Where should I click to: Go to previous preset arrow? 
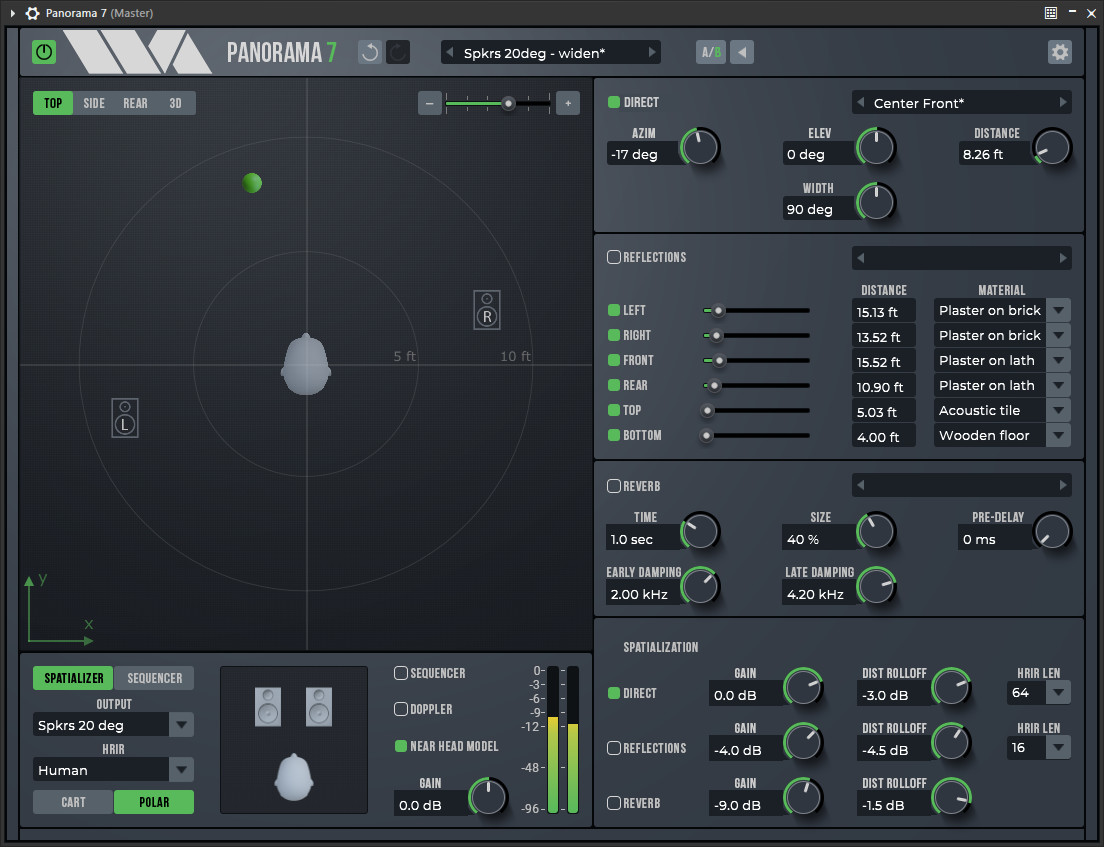(x=450, y=52)
